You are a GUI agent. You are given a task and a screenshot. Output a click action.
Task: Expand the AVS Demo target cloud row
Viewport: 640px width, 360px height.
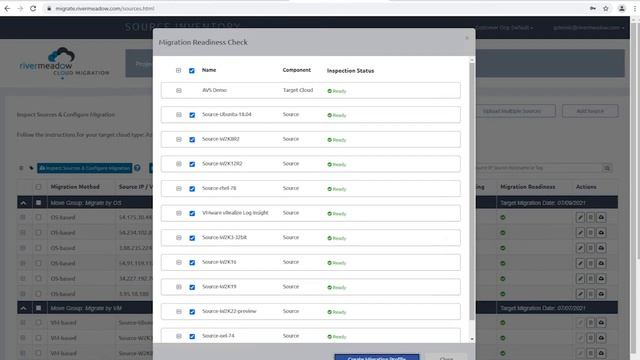tap(179, 91)
